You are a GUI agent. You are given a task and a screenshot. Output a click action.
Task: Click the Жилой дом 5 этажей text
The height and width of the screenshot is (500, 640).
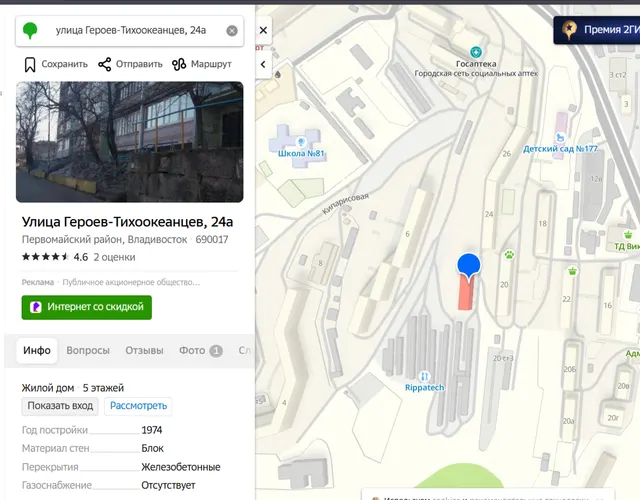point(73,388)
